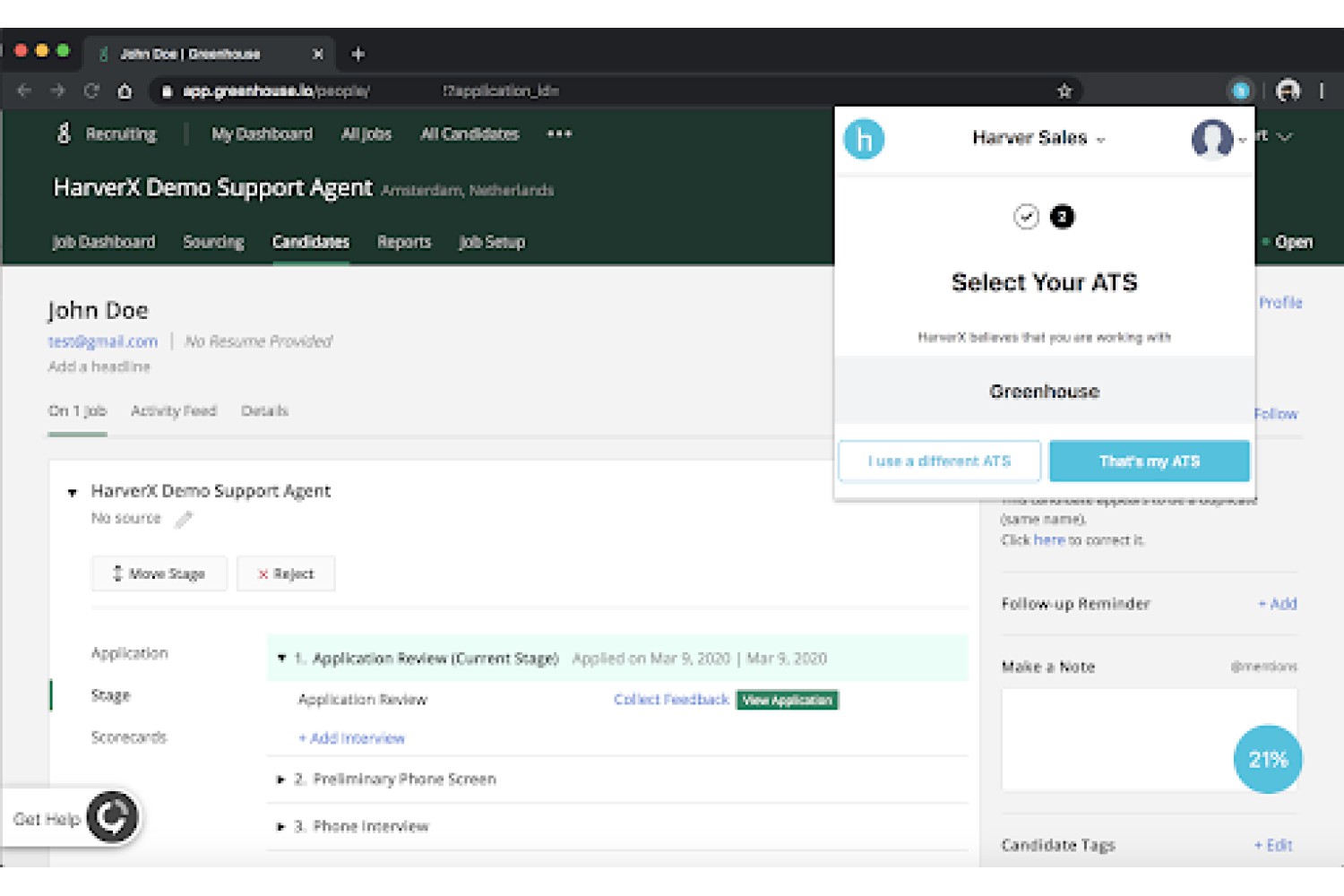1344x896 pixels.
Task: Click the Harver h logo in popup
Action: (864, 139)
